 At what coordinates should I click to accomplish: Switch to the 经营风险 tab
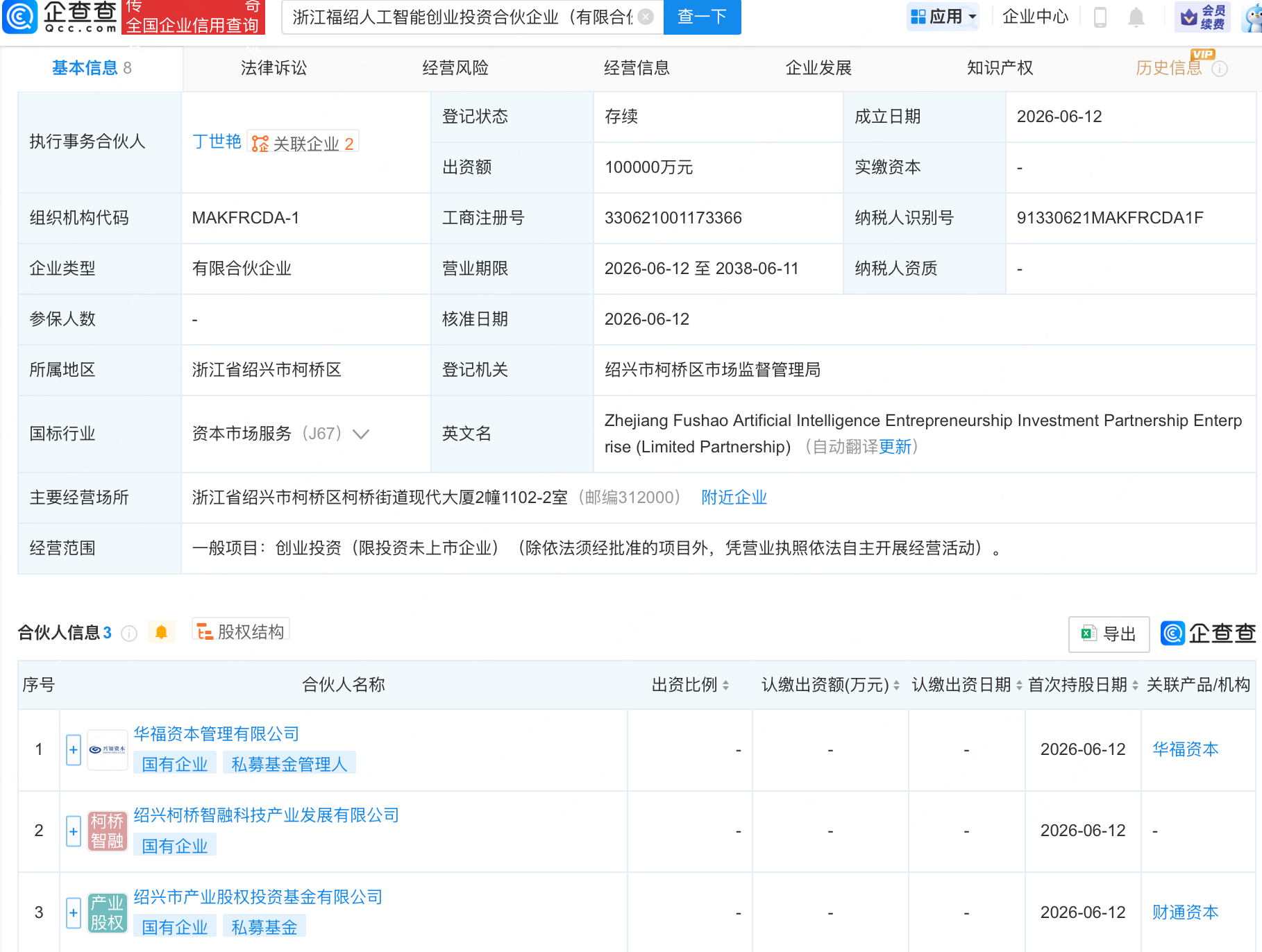[455, 68]
